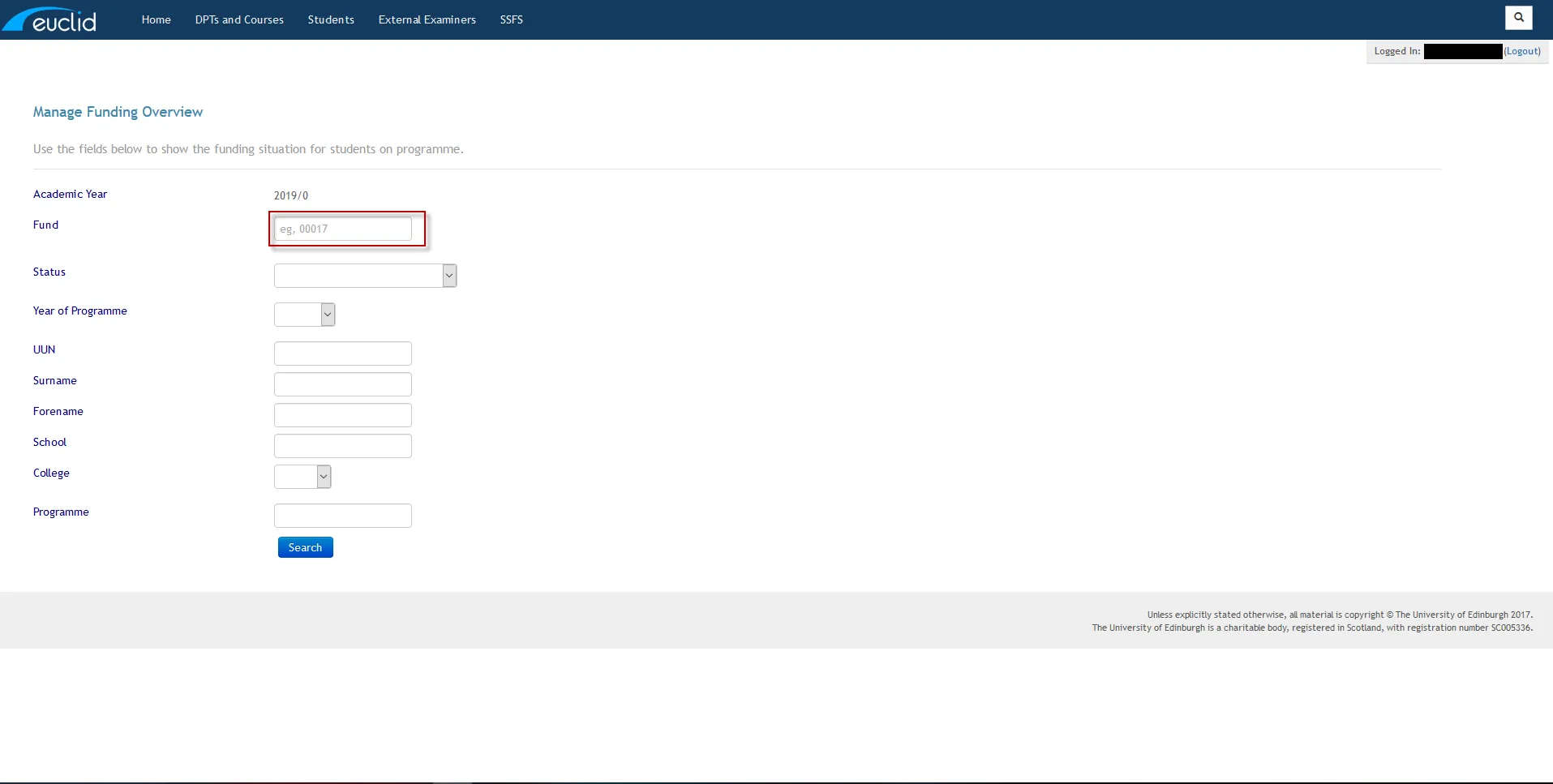Click the School input field
The width and height of the screenshot is (1553, 784).
coord(342,445)
